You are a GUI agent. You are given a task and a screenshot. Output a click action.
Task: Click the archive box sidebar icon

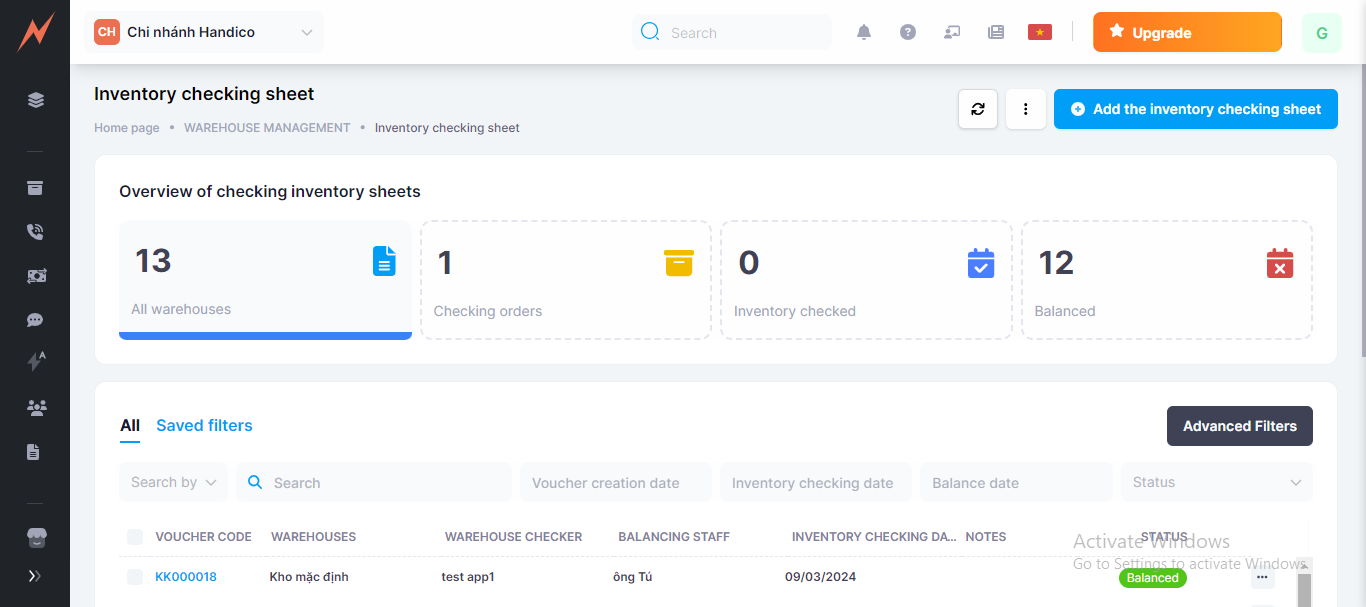point(35,188)
